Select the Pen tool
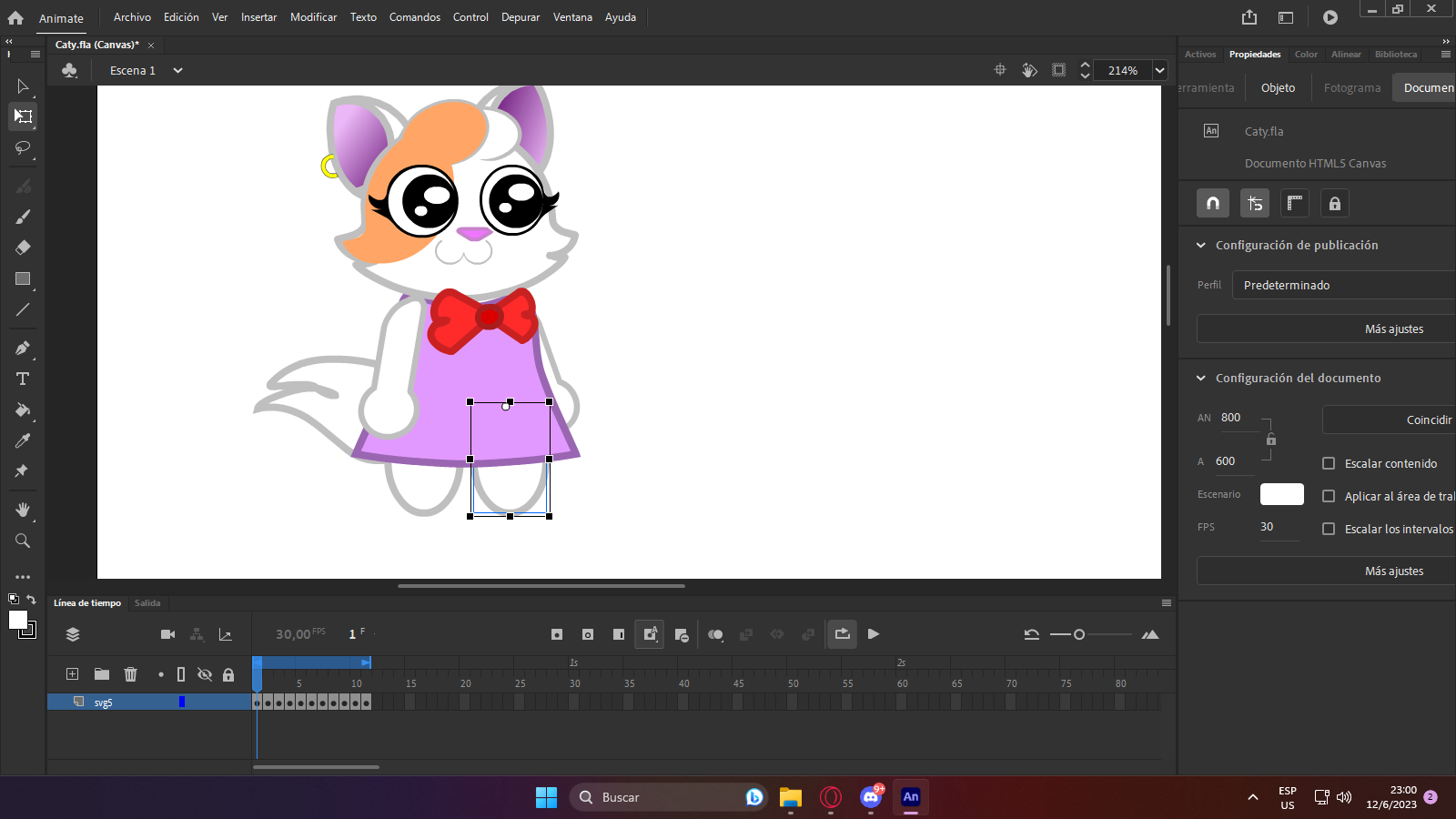Screen dimensions: 1456x819 point(23,348)
